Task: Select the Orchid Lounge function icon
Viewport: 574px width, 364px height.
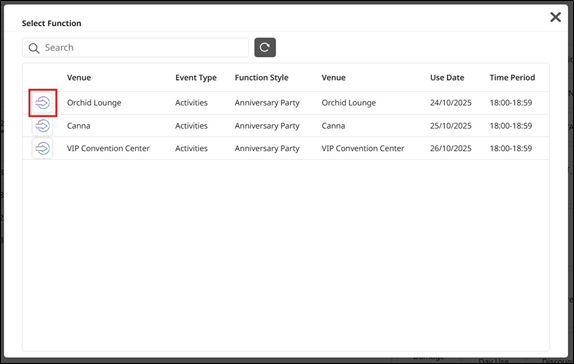Action: click(x=42, y=103)
